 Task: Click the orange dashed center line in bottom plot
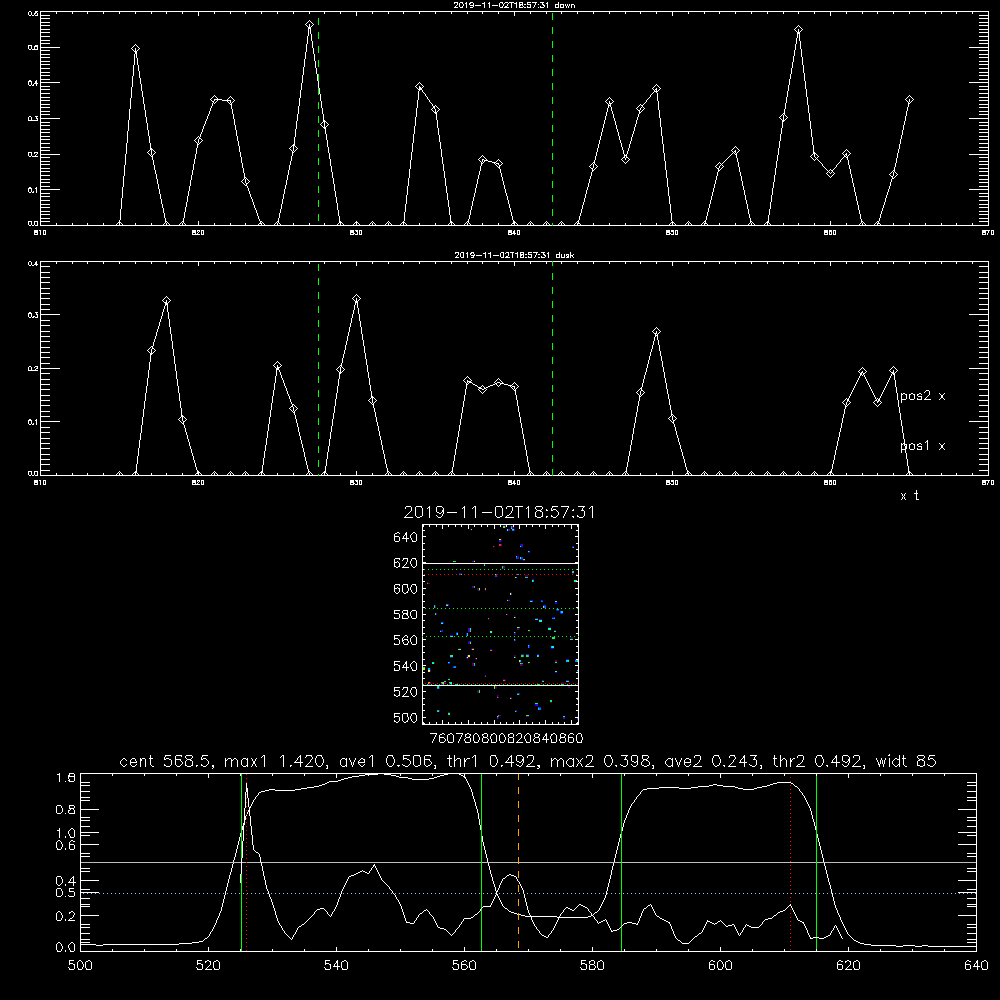[x=518, y=861]
